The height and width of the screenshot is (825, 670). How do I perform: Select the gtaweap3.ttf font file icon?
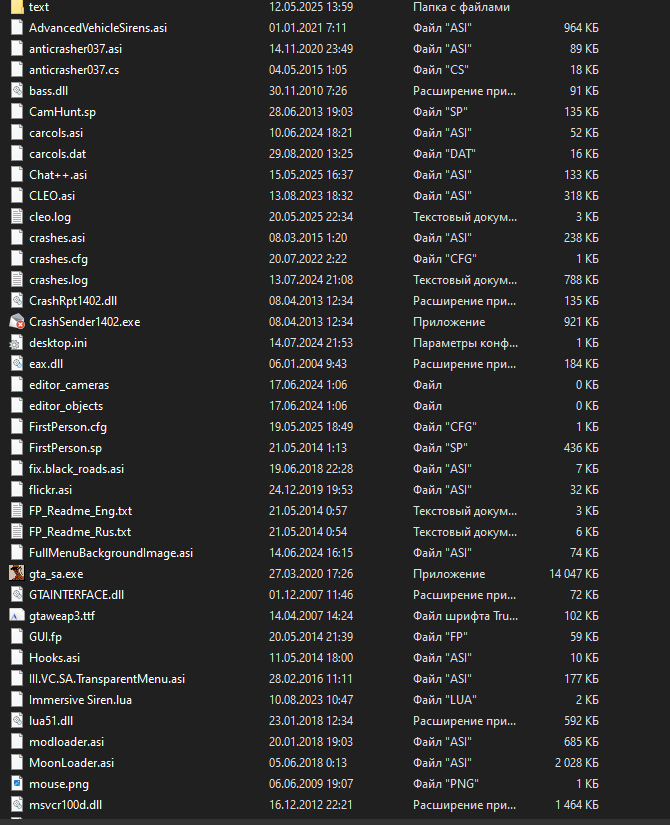coord(16,616)
